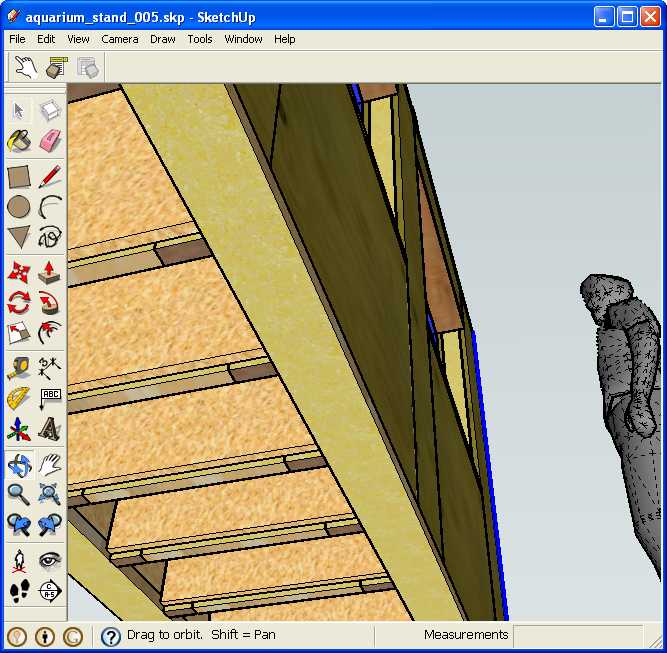Open the Edit menu
The height and width of the screenshot is (653, 667).
point(46,39)
